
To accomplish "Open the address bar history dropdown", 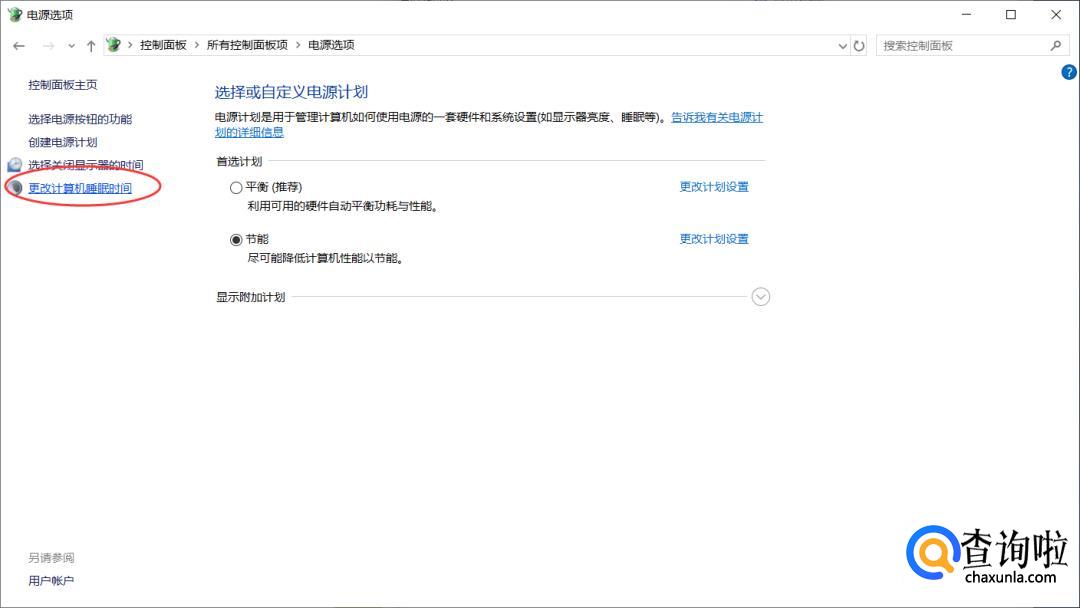I will click(842, 45).
